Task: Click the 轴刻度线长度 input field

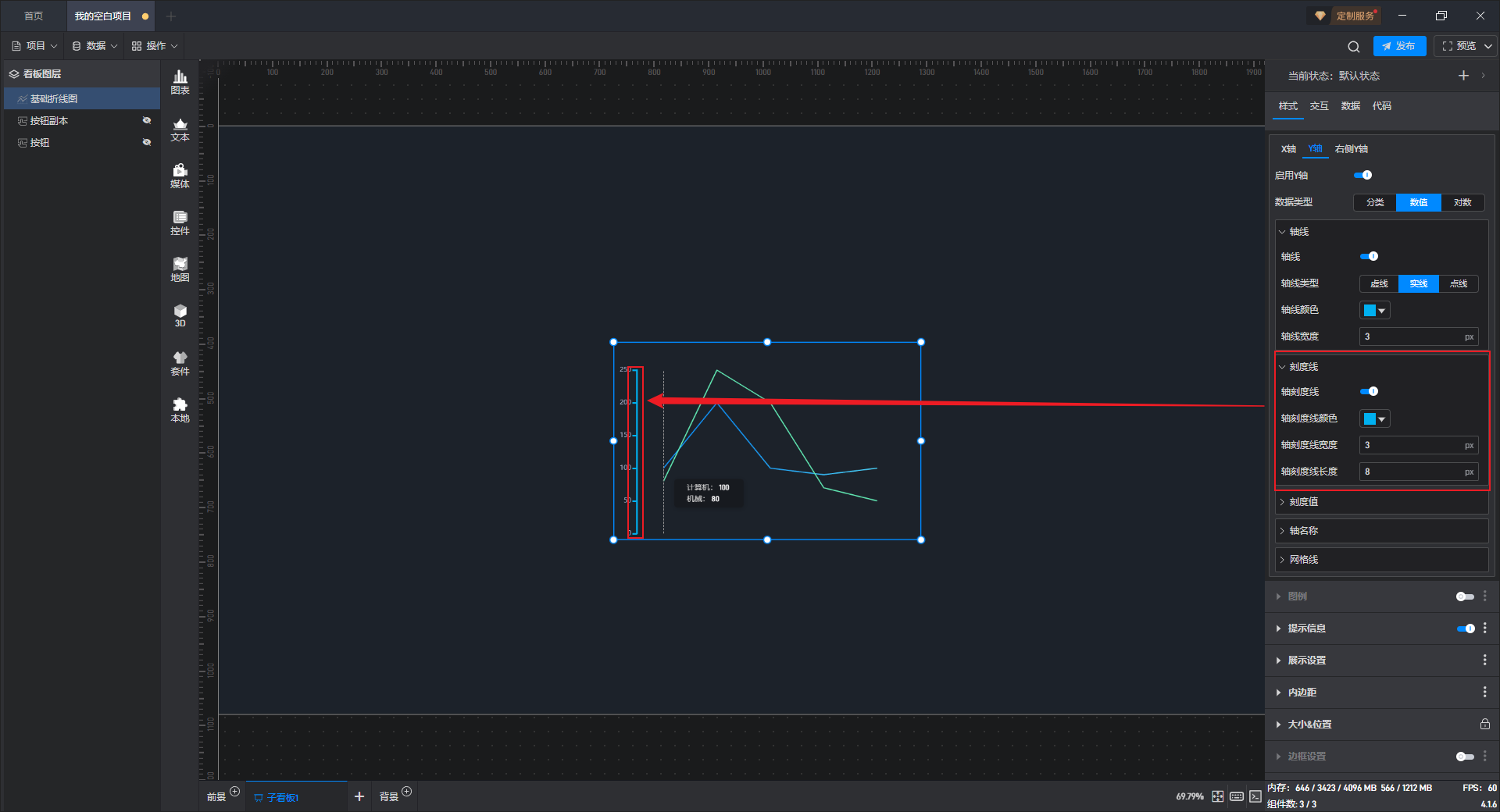Action: (x=1410, y=472)
